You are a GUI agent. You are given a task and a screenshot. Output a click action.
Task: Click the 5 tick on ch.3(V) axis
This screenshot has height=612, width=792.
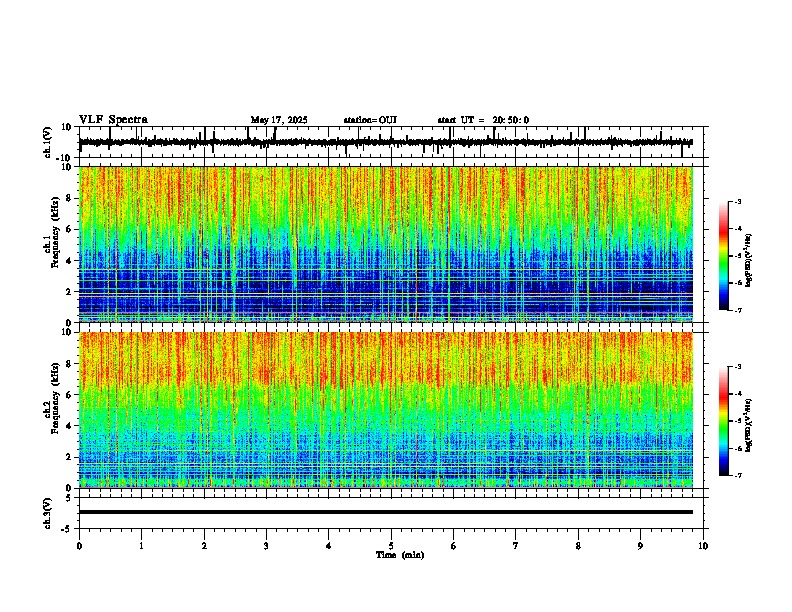(x=70, y=498)
